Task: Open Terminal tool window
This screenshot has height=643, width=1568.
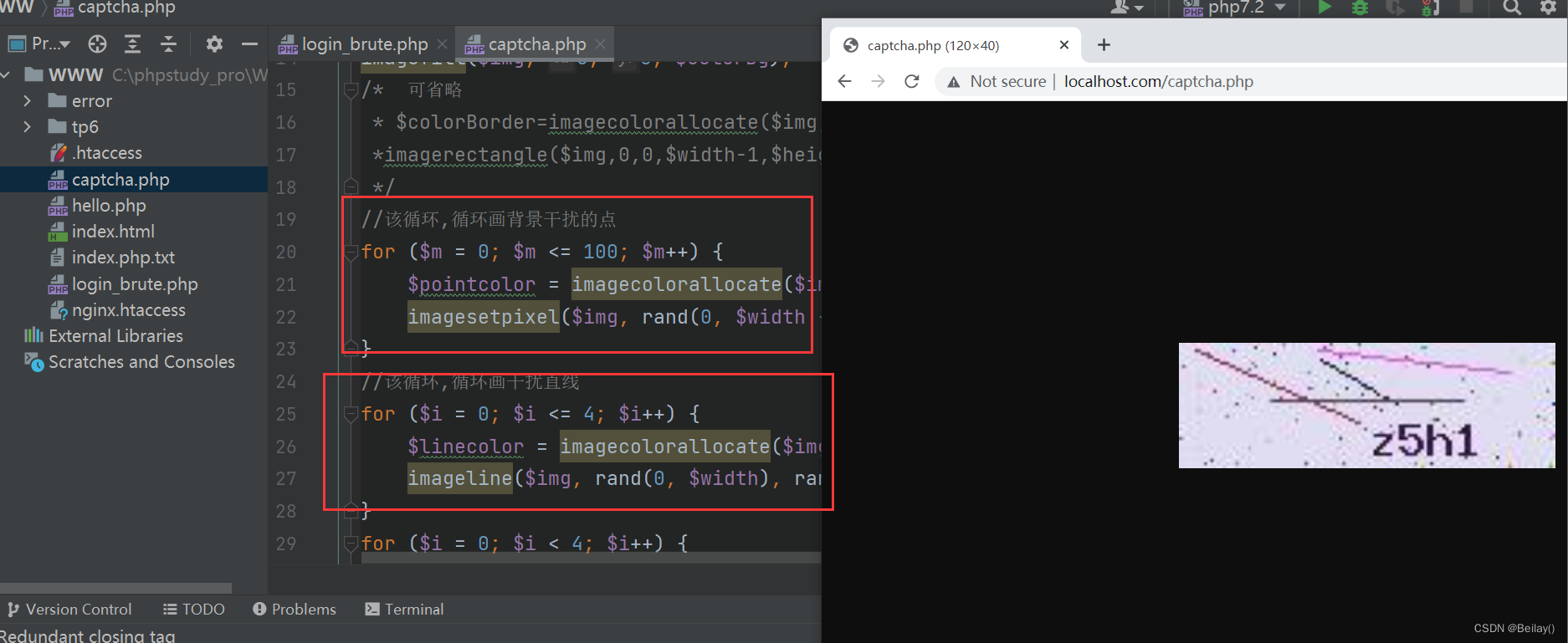Action: point(404,610)
